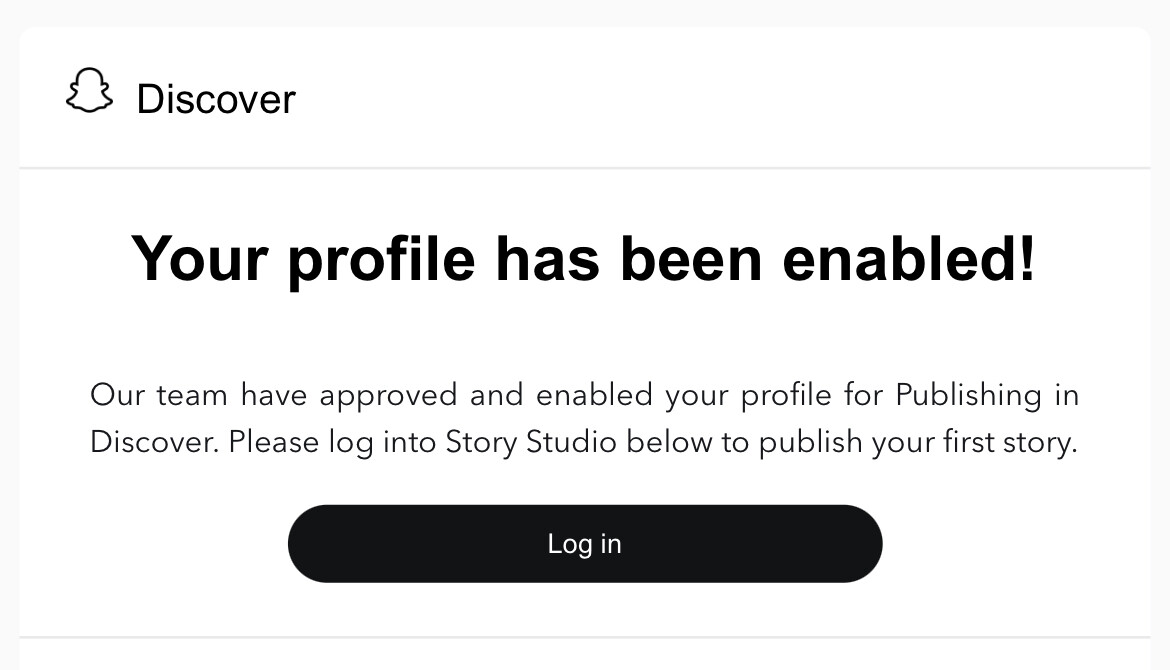This screenshot has width=1170, height=670.
Task: Click 'Discover.' at the second paragraph line start
Action: coord(154,442)
